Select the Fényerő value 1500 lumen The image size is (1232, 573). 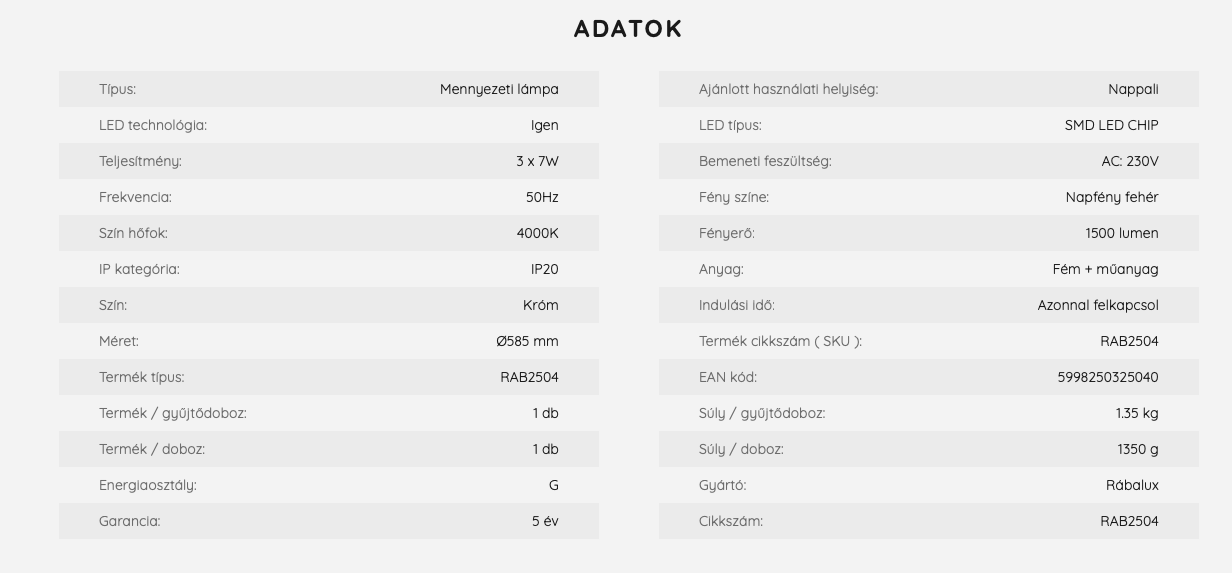click(x=1122, y=233)
